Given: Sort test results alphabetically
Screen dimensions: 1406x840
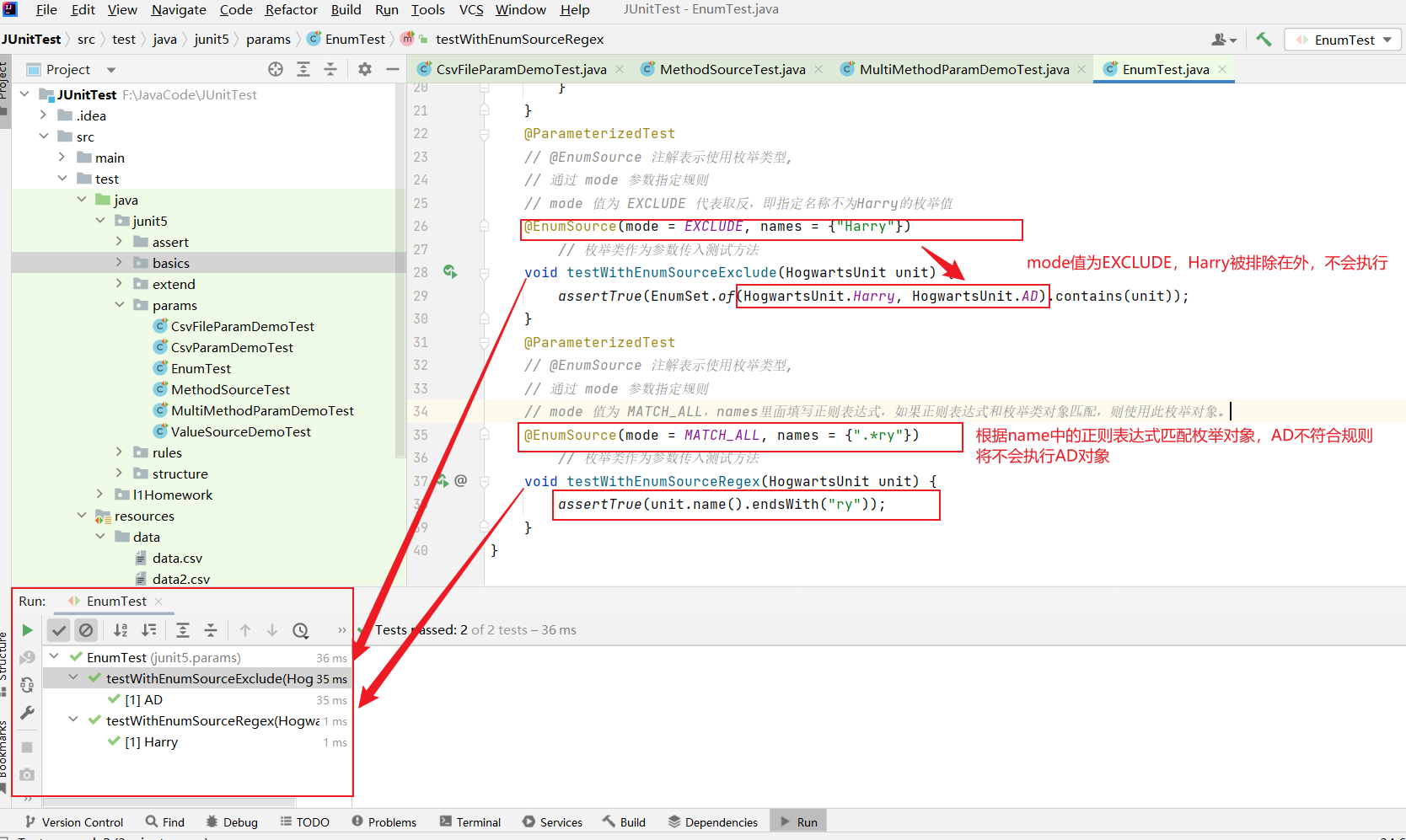Looking at the screenshot, I should click(121, 630).
